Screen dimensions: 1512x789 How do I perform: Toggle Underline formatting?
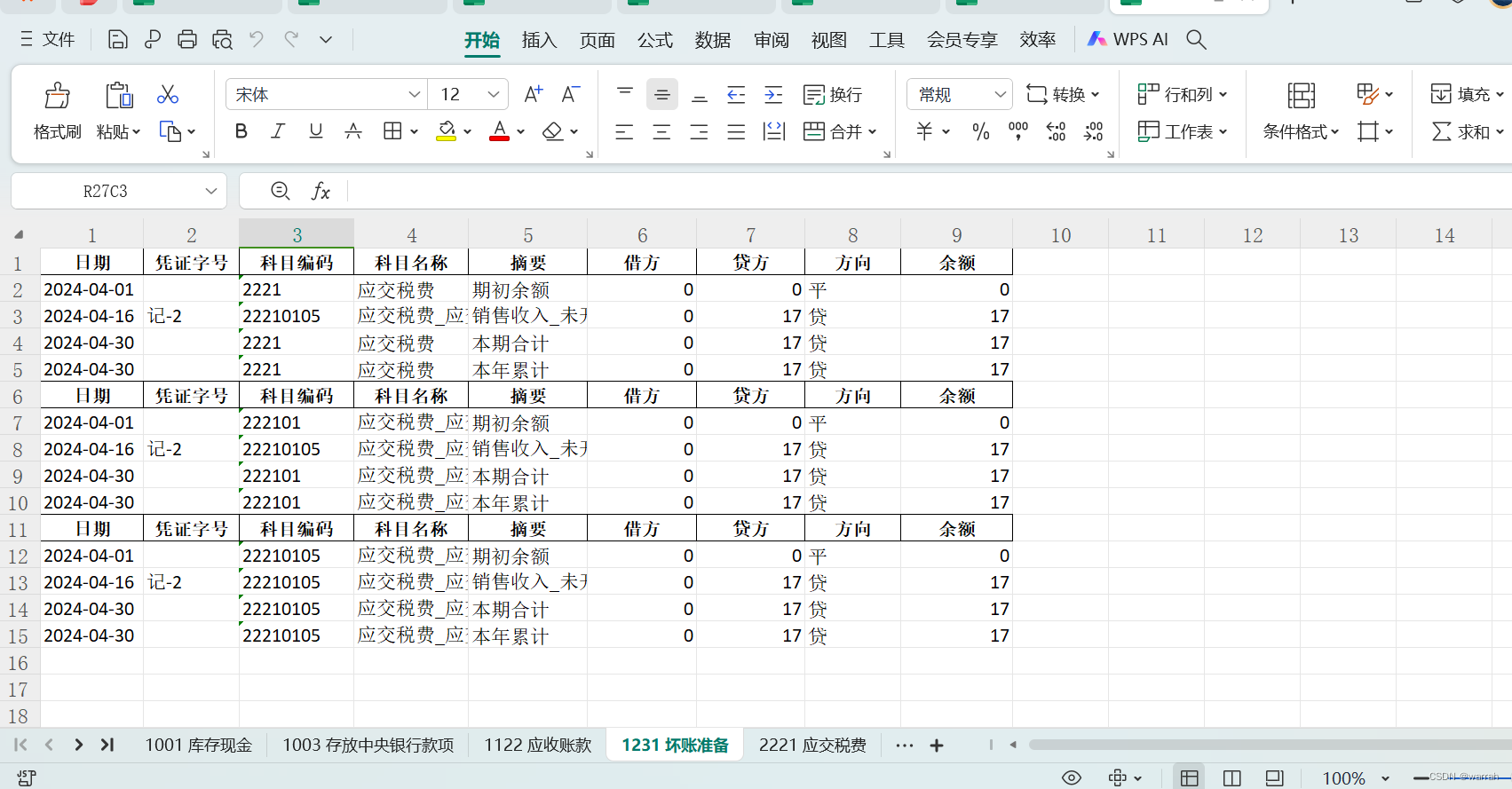(x=315, y=131)
